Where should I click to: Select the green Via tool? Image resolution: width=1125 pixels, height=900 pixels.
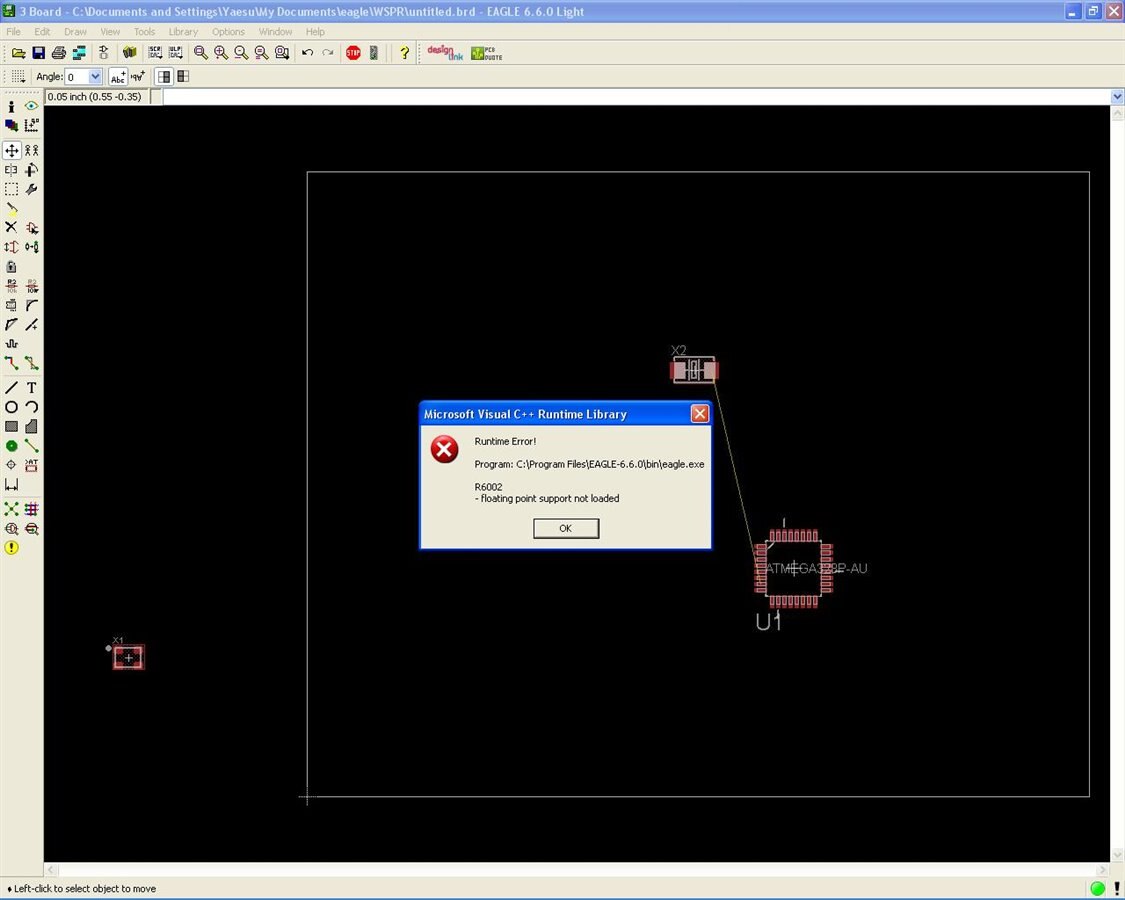pyautogui.click(x=11, y=446)
